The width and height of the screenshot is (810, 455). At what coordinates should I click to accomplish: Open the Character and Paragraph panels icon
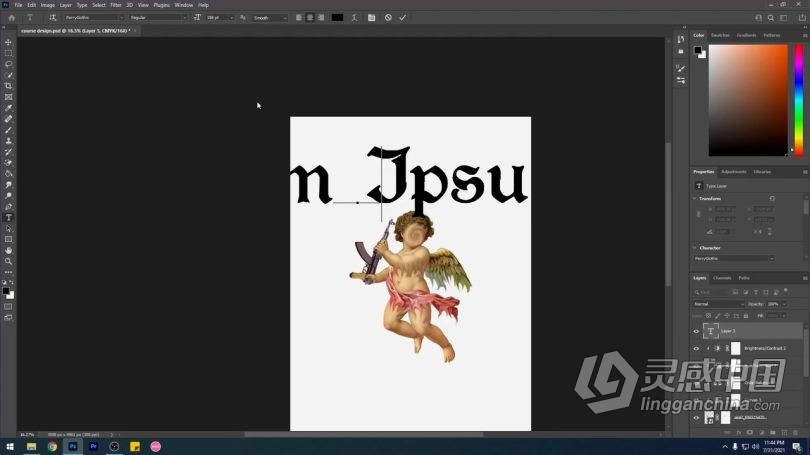point(371,18)
